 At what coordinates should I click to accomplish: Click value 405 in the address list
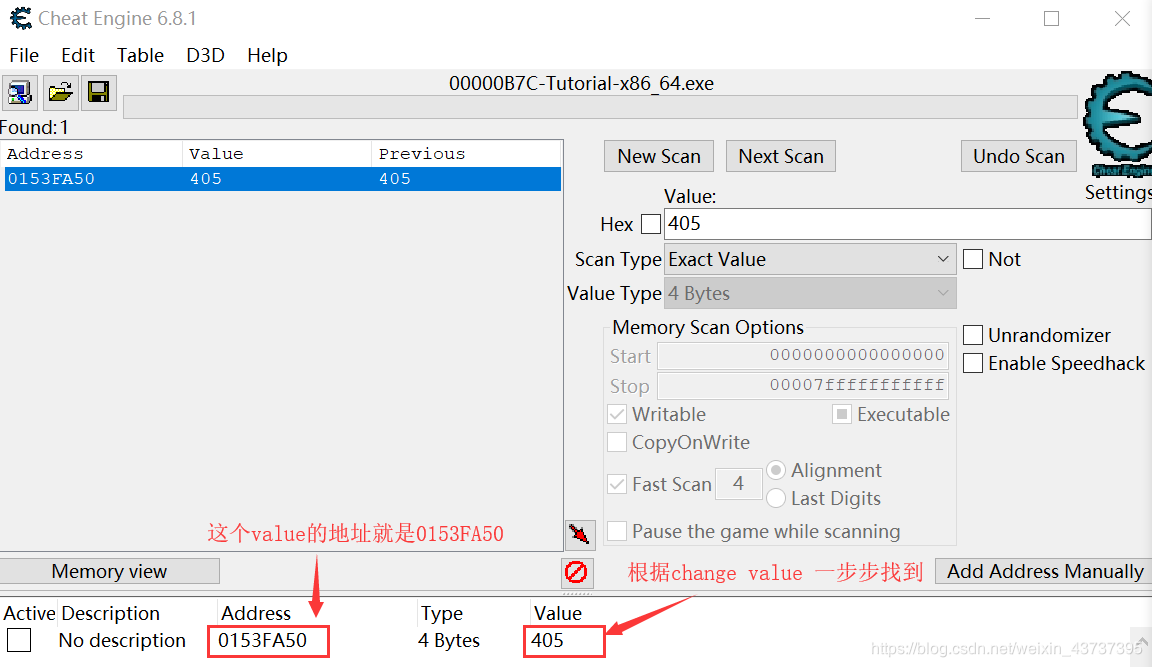pos(547,641)
